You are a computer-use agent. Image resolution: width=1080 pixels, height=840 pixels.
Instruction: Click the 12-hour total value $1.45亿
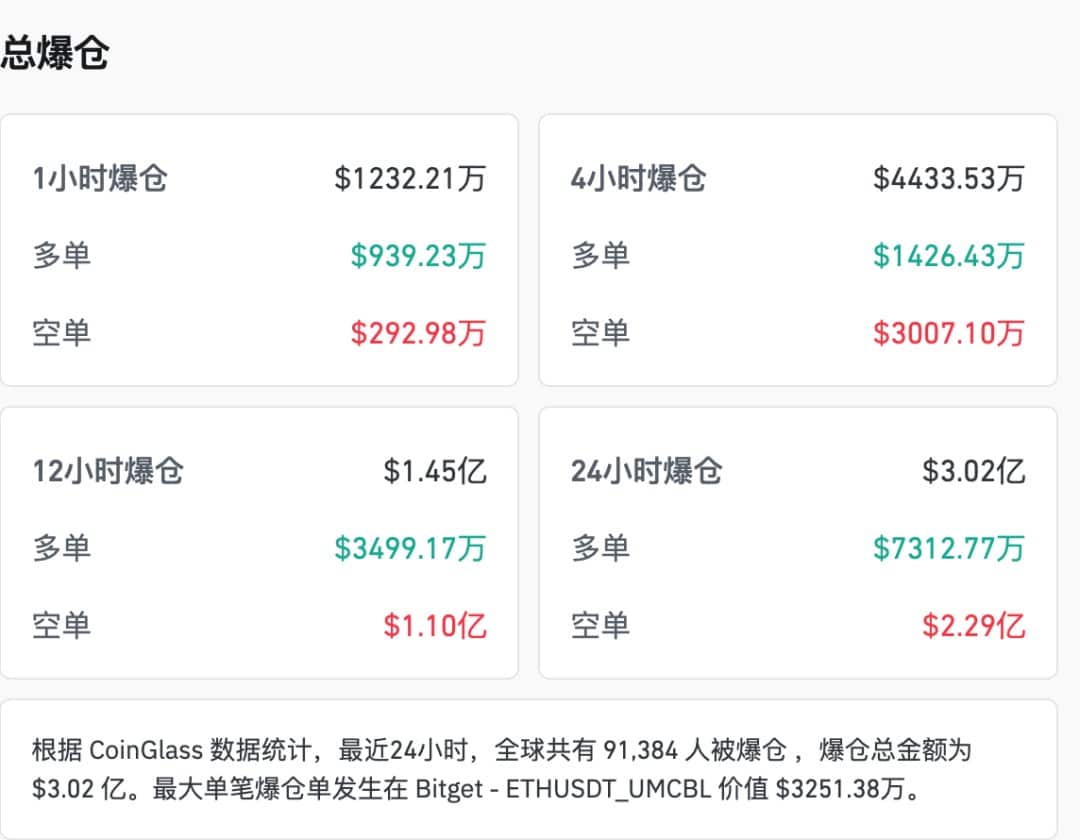click(x=435, y=471)
